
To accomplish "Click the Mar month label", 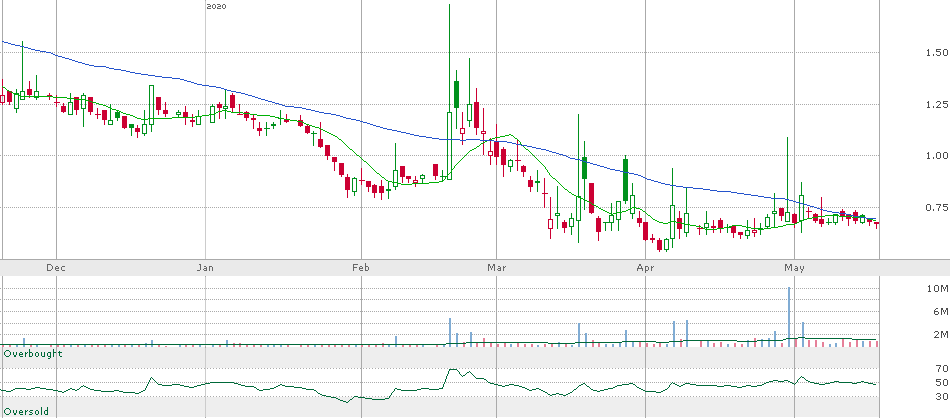I will click(497, 268).
